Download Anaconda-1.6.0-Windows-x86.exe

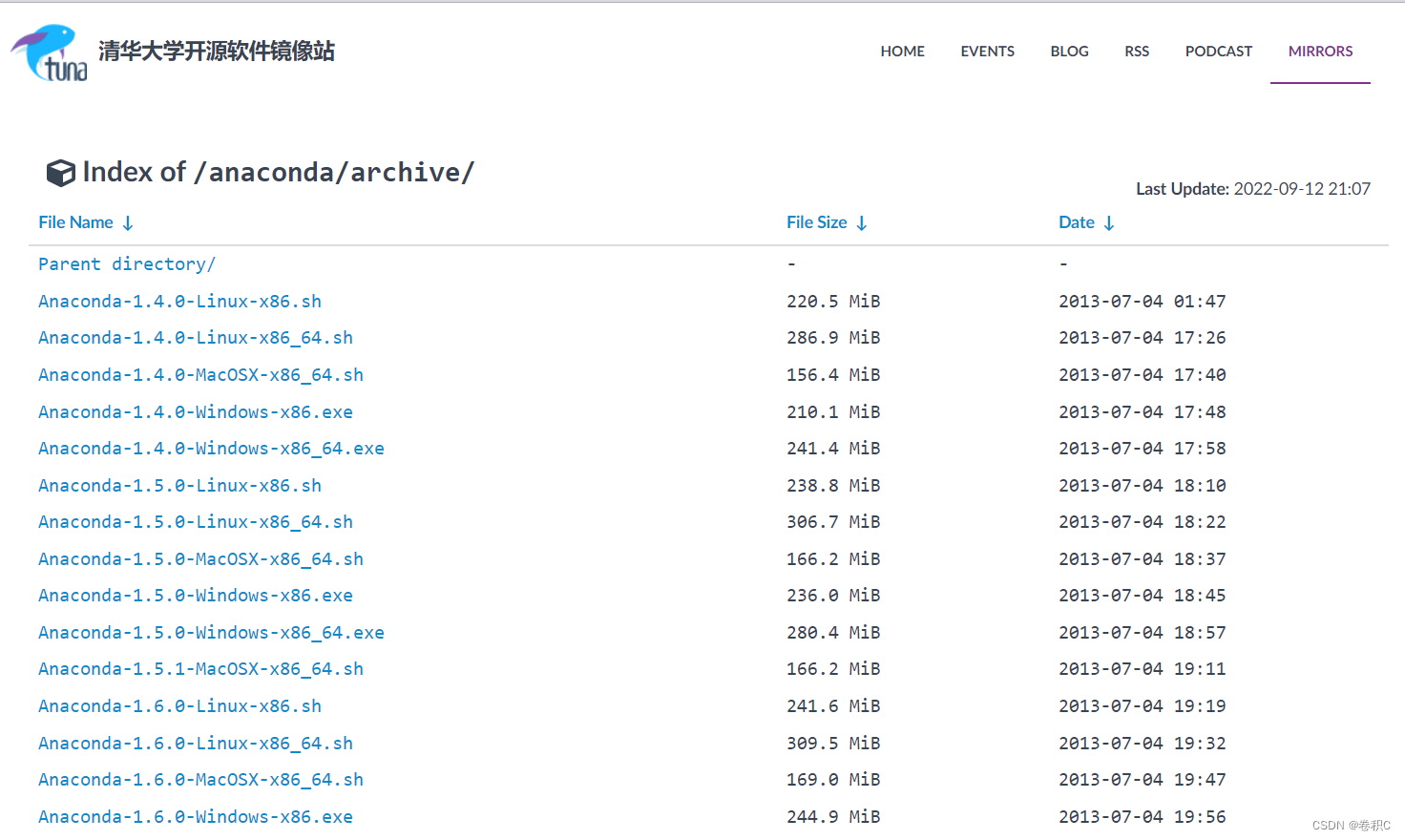pyautogui.click(x=196, y=817)
